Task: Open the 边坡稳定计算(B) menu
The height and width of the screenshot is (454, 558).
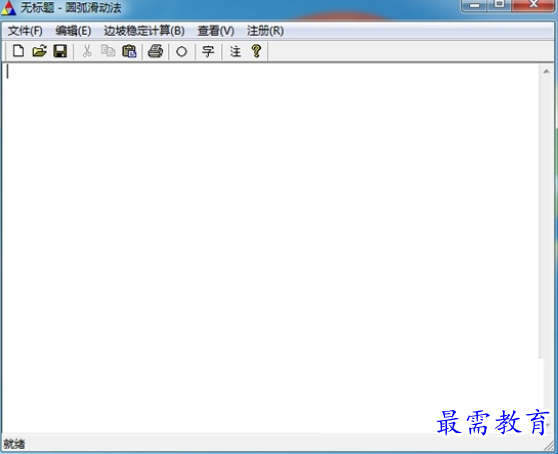Action: point(144,31)
